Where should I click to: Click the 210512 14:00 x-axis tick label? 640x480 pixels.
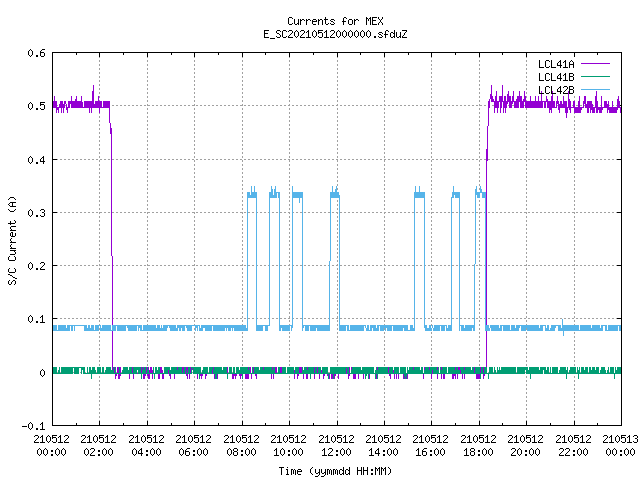(383, 446)
